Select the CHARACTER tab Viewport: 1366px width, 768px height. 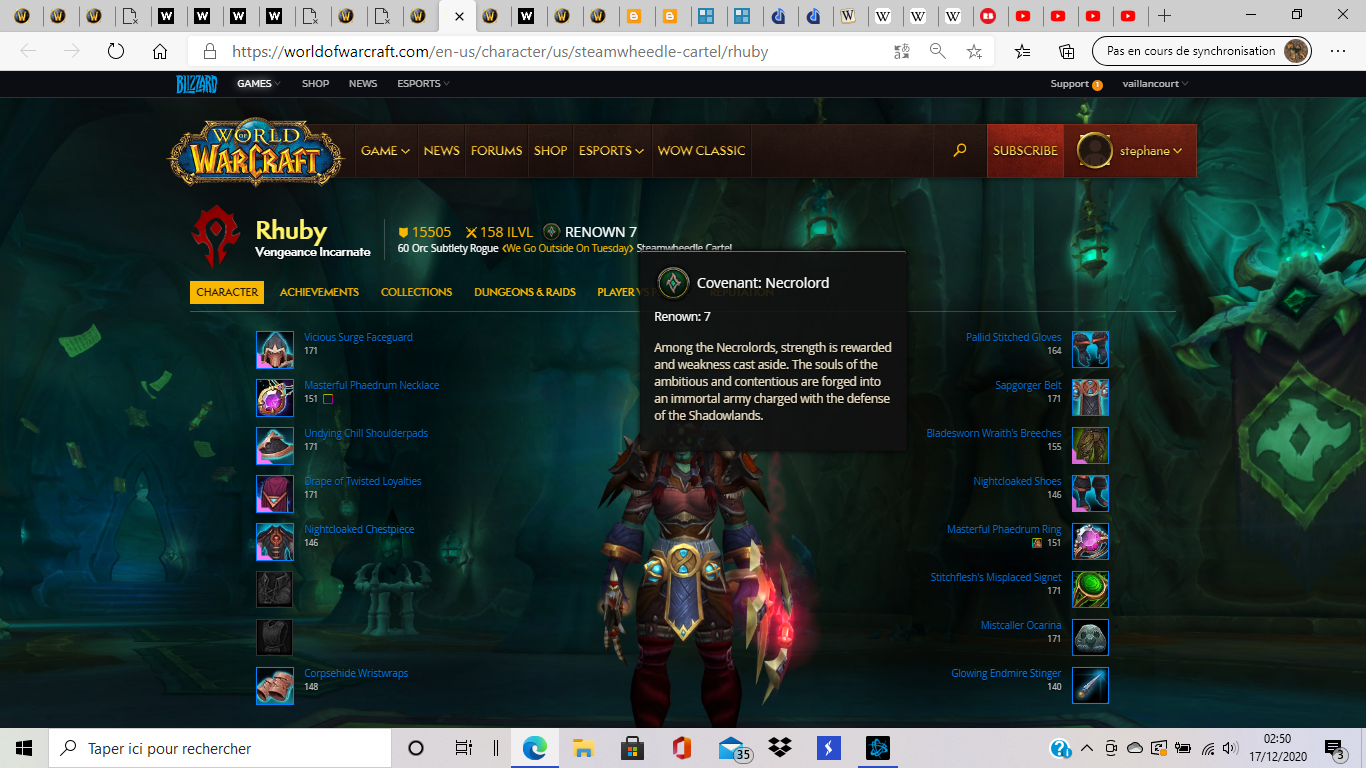tap(227, 292)
